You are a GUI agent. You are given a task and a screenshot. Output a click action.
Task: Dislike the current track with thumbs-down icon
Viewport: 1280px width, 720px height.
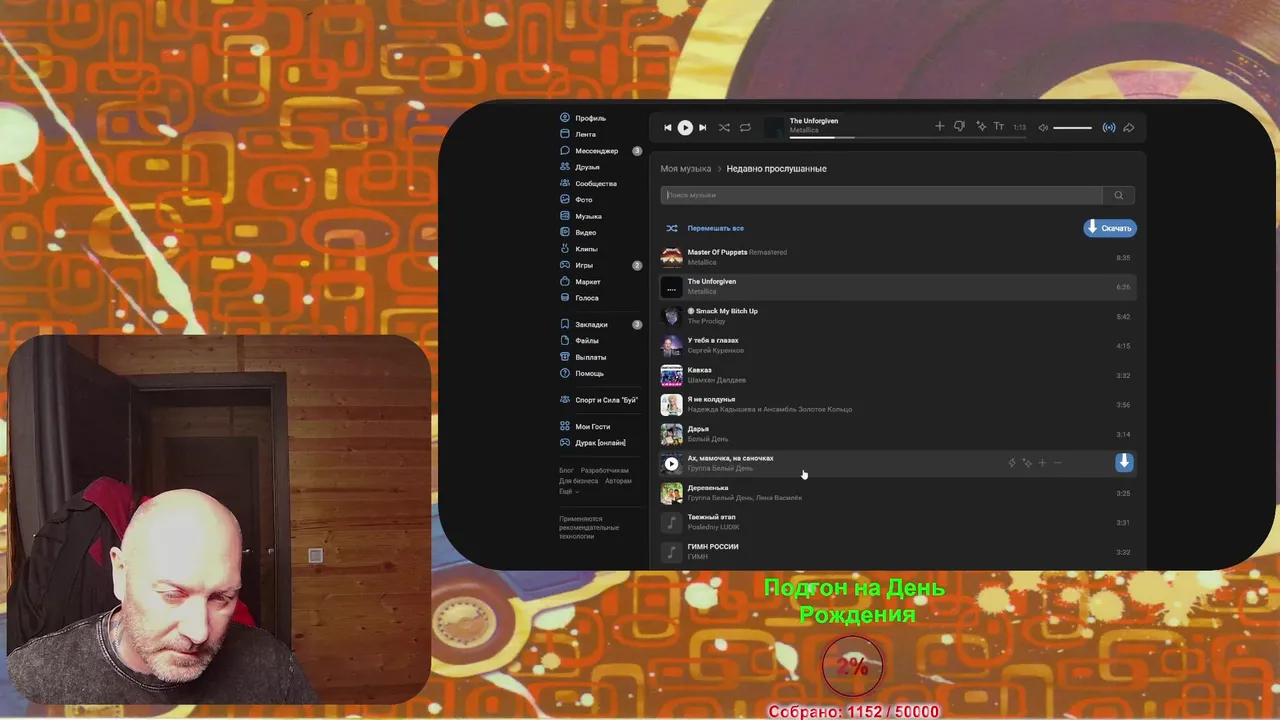tap(959, 126)
